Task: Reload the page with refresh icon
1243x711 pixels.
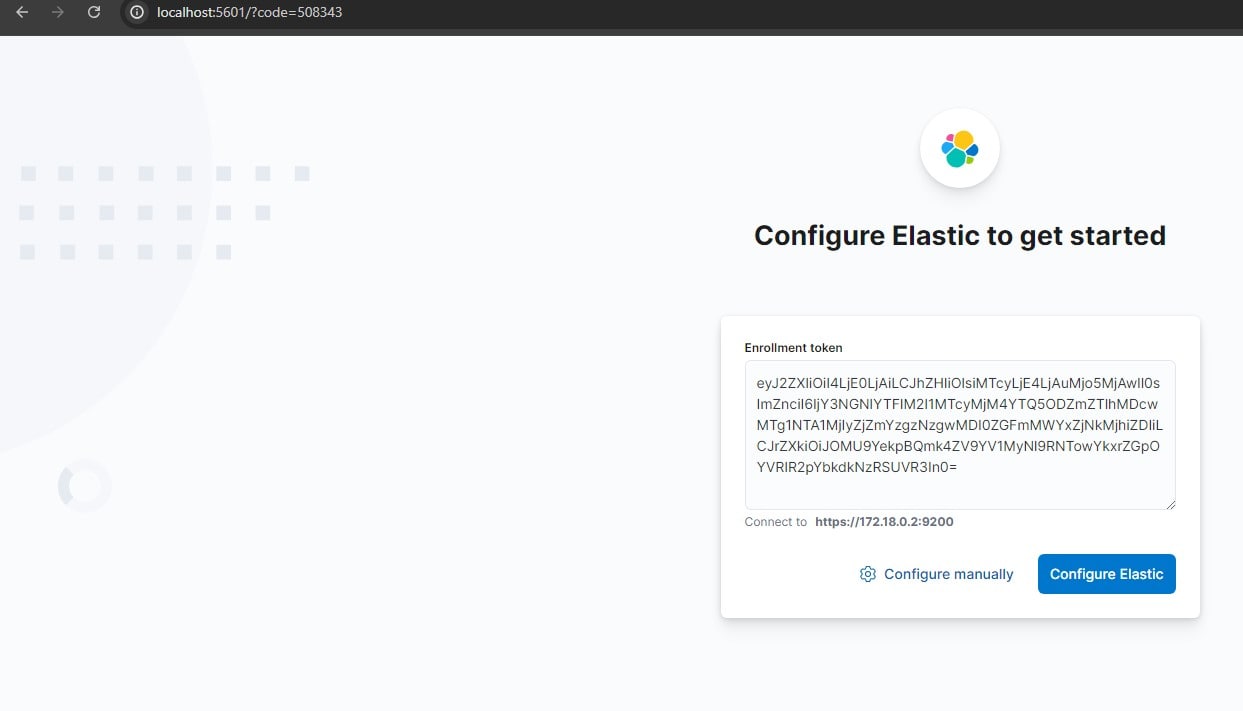Action: point(94,13)
